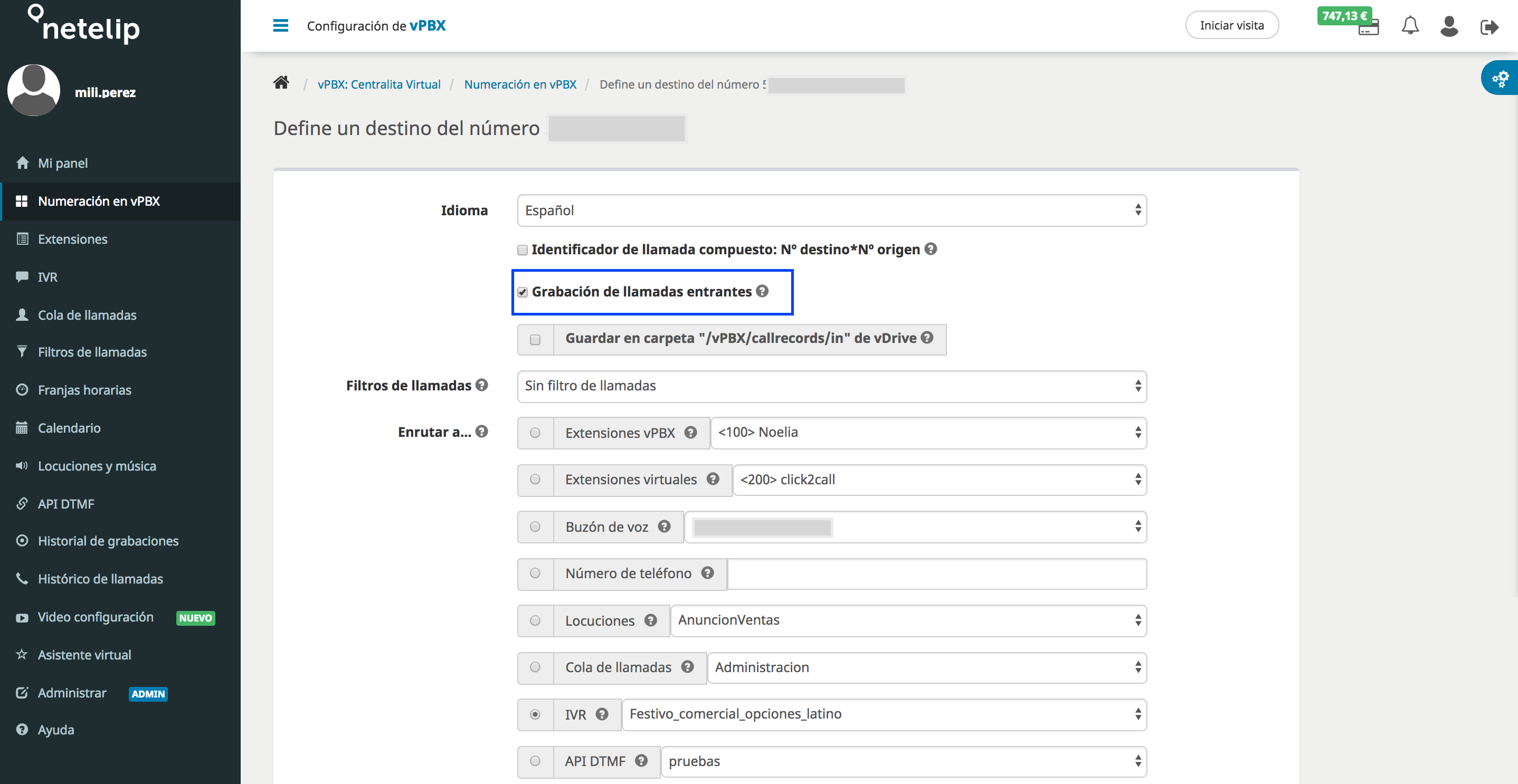Viewport: 1518px width, 784px height.
Task: Select Extensiones virtuales radio button
Action: click(x=535, y=480)
